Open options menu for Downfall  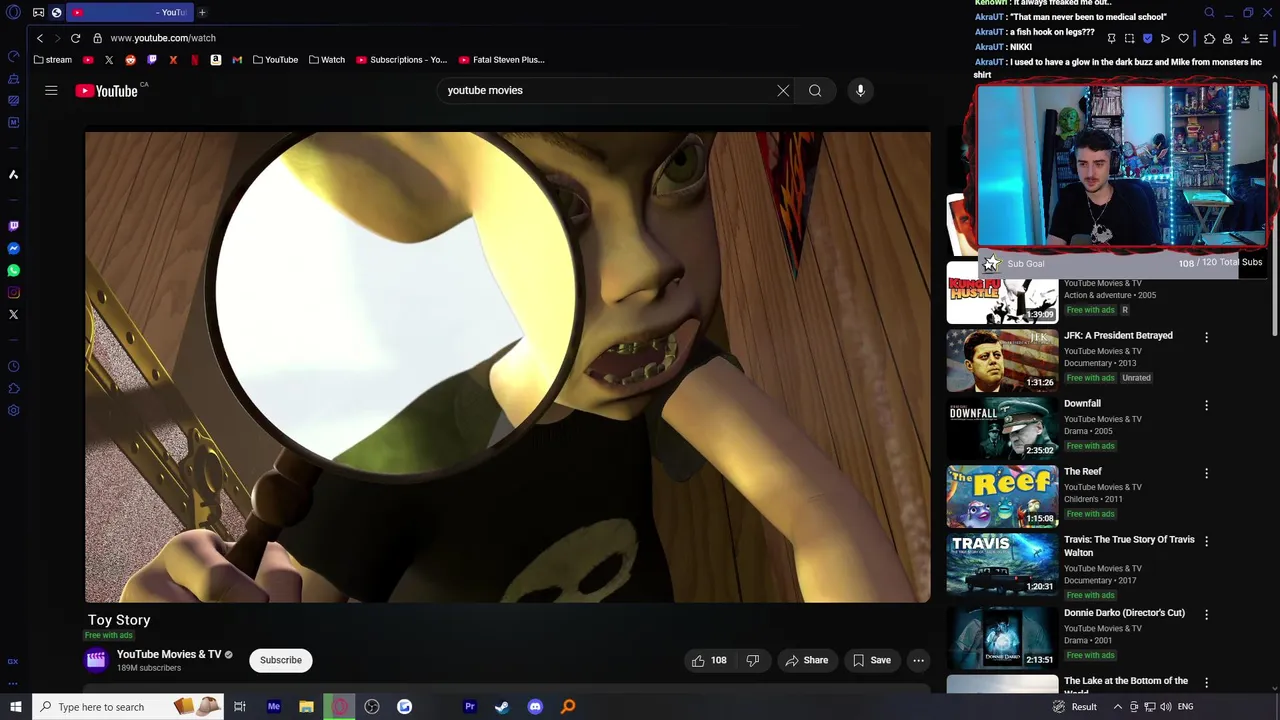[1206, 406]
